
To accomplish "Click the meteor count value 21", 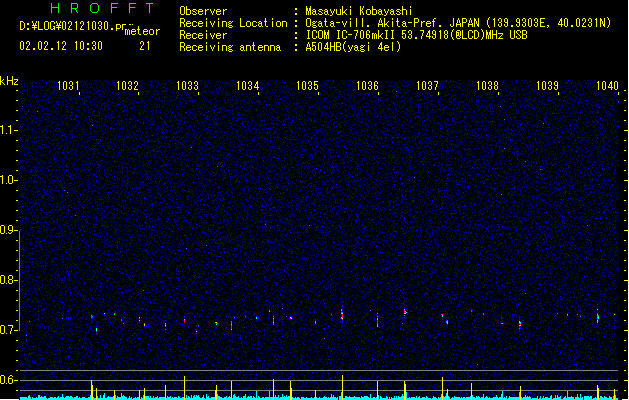I will click(145, 46).
